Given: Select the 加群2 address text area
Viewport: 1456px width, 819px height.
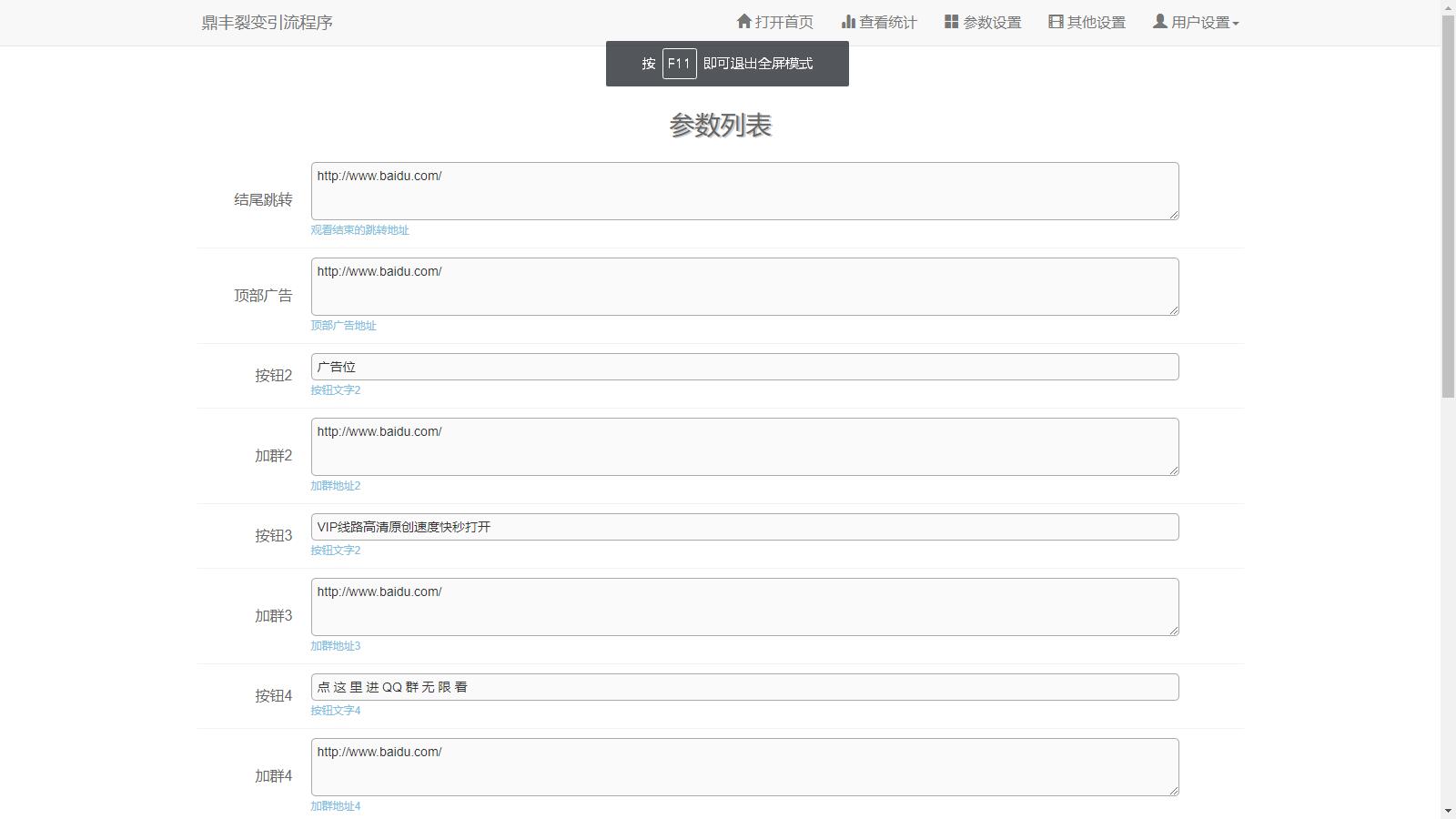Looking at the screenshot, I should point(744,447).
